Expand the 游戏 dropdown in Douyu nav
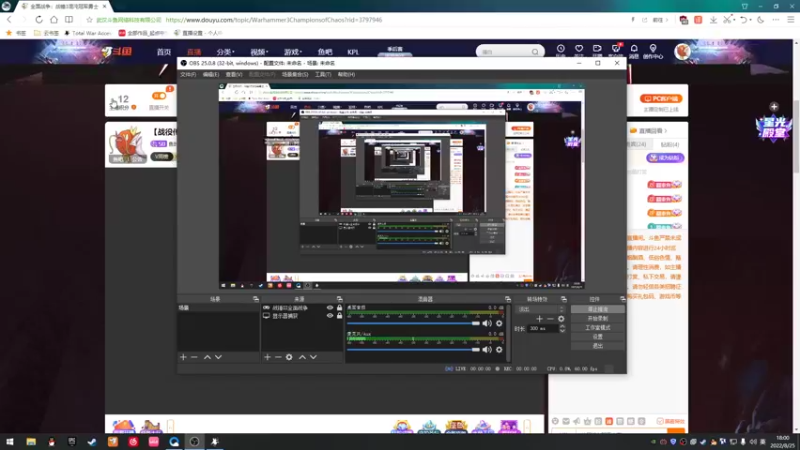The image size is (800, 450). 293,52
